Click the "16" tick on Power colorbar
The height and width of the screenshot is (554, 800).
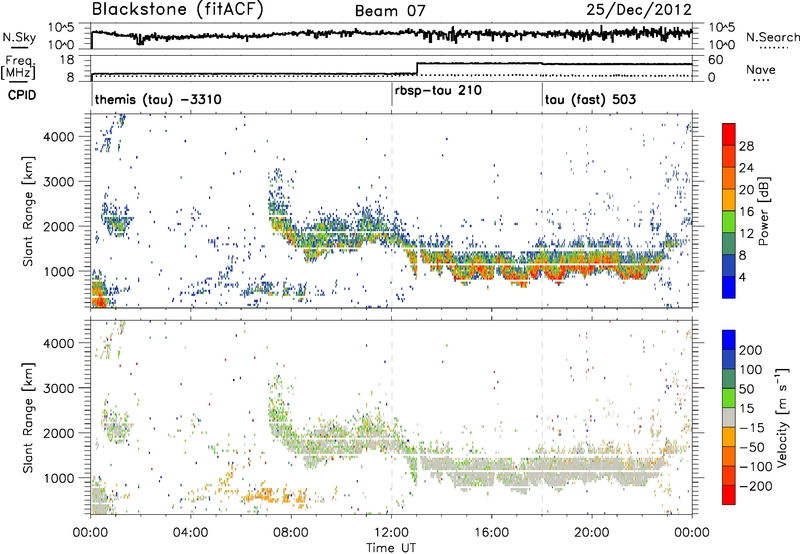click(x=746, y=212)
